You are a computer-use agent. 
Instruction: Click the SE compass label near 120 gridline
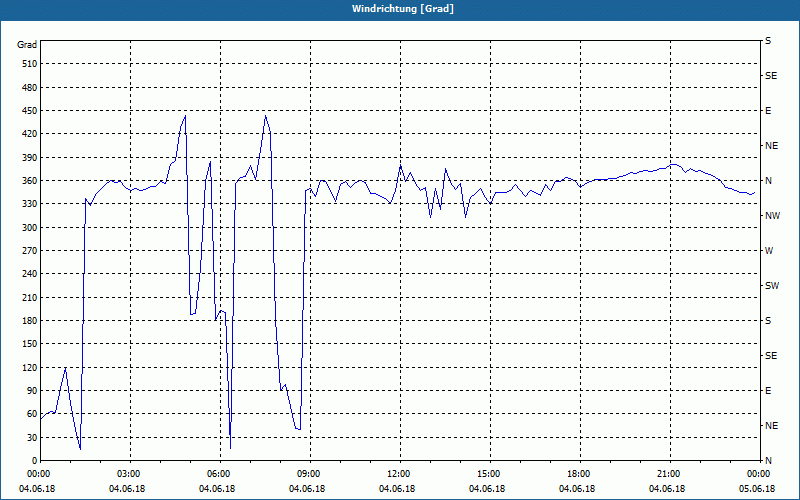pyautogui.click(x=771, y=356)
